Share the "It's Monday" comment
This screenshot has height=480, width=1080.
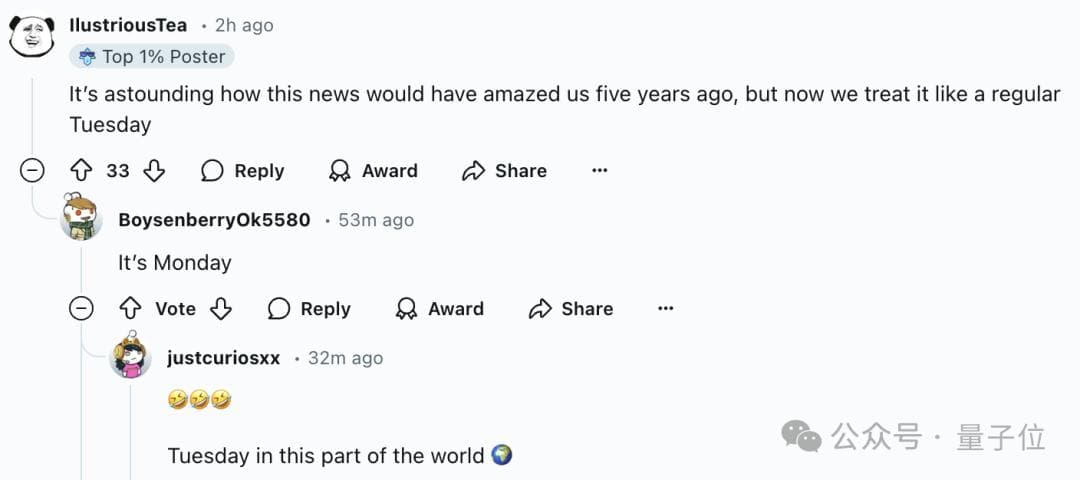pyautogui.click(x=571, y=309)
